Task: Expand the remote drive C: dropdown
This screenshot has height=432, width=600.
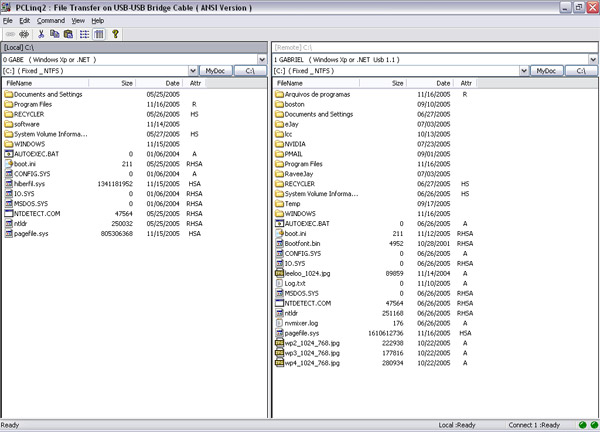Action: 522,71
